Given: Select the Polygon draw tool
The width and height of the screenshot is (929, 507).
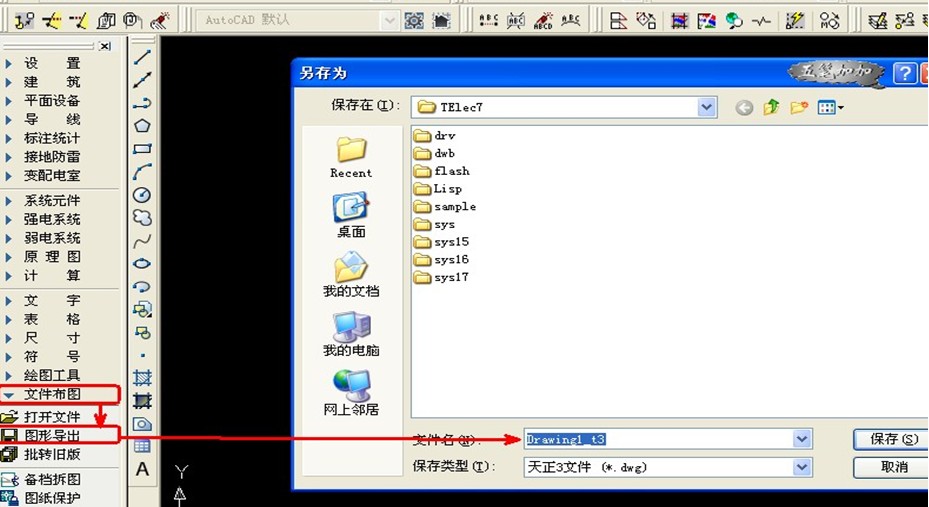Looking at the screenshot, I should pyautogui.click(x=142, y=126).
